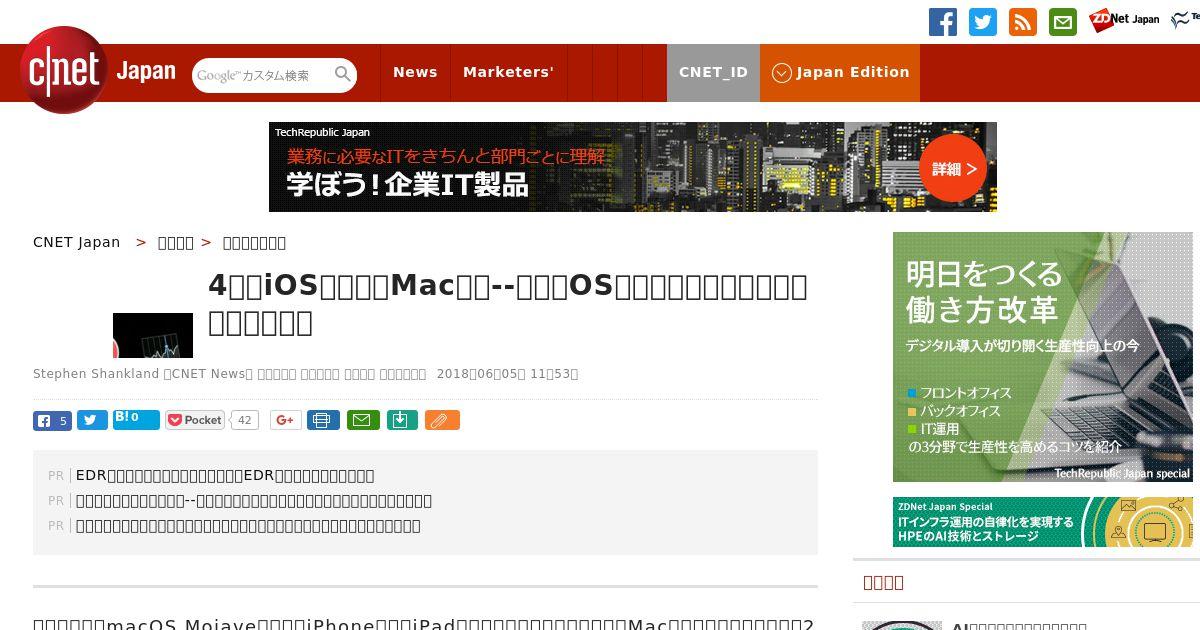Follow the second breadcrumb link
The height and width of the screenshot is (630, 1200).
click(176, 242)
